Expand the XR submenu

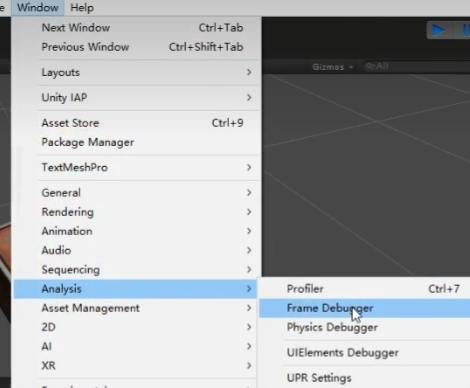pos(135,366)
